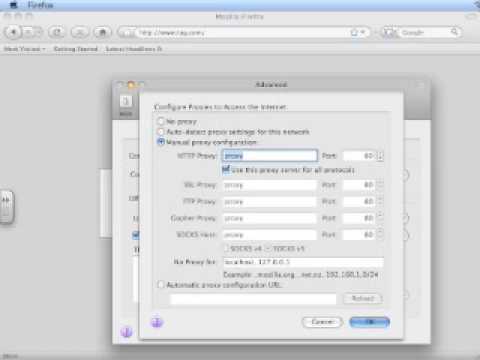This screenshot has width=480, height=360.
Task: Open the Getting Started bookmark
Action: pyautogui.click(x=76, y=49)
